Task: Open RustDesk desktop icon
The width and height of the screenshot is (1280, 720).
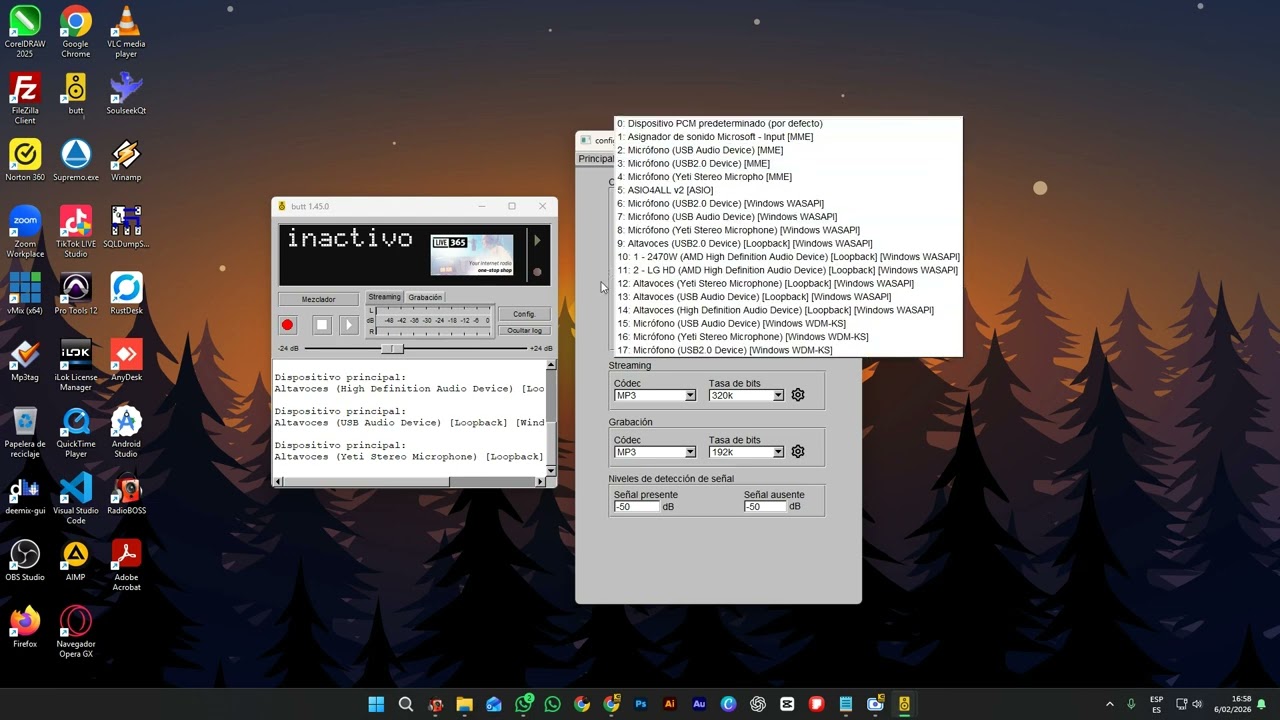Action: point(126,294)
